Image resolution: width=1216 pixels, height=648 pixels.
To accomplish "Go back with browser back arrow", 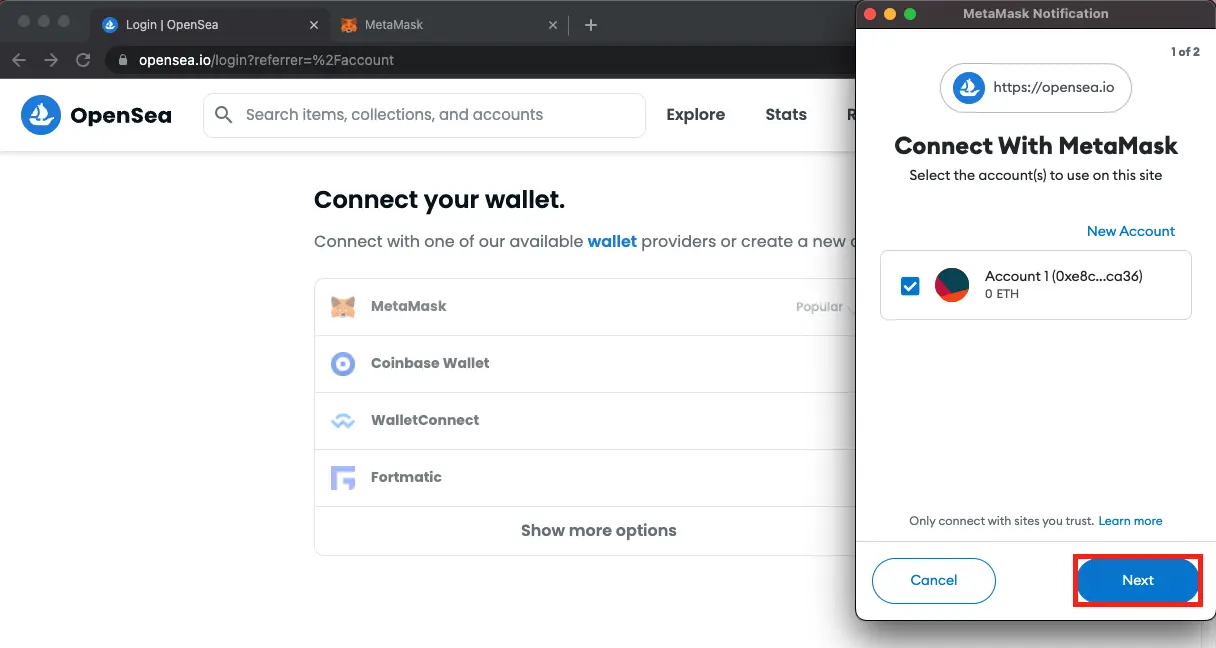I will [x=19, y=60].
